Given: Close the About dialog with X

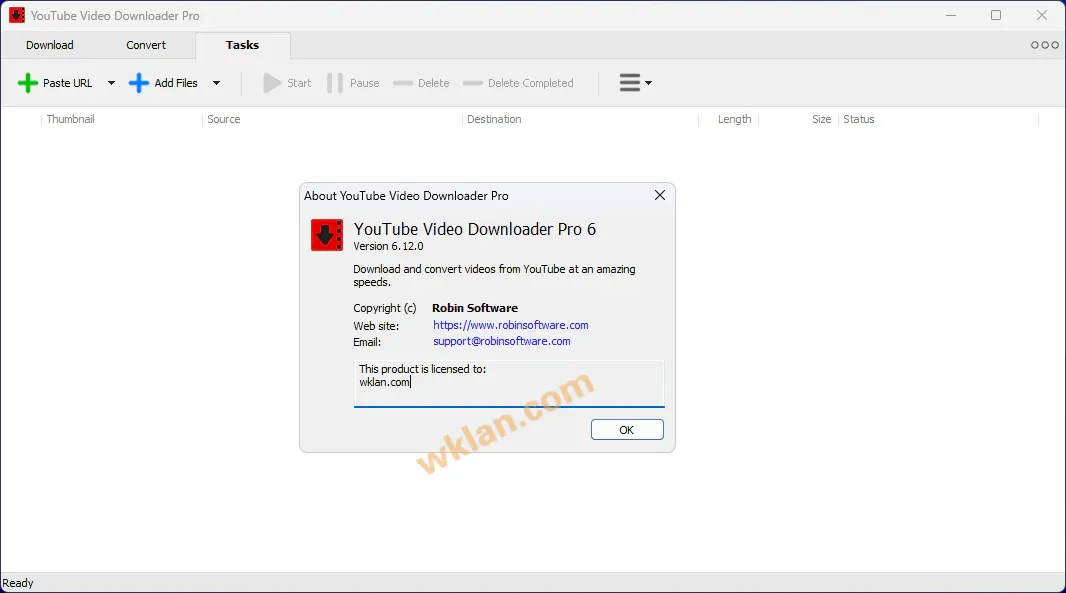Looking at the screenshot, I should [659, 195].
